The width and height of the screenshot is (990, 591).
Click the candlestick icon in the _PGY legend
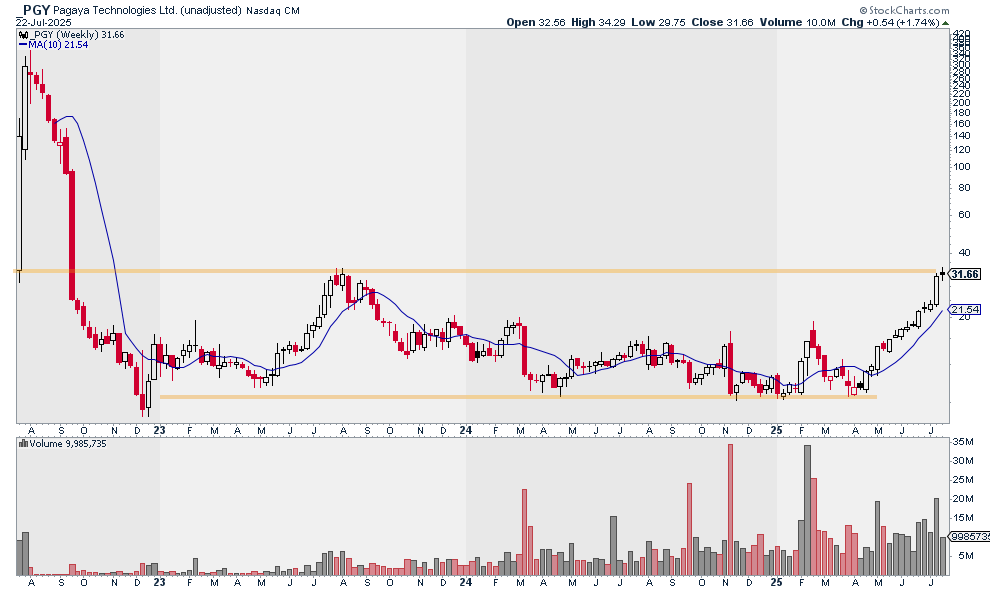pyautogui.click(x=23, y=35)
